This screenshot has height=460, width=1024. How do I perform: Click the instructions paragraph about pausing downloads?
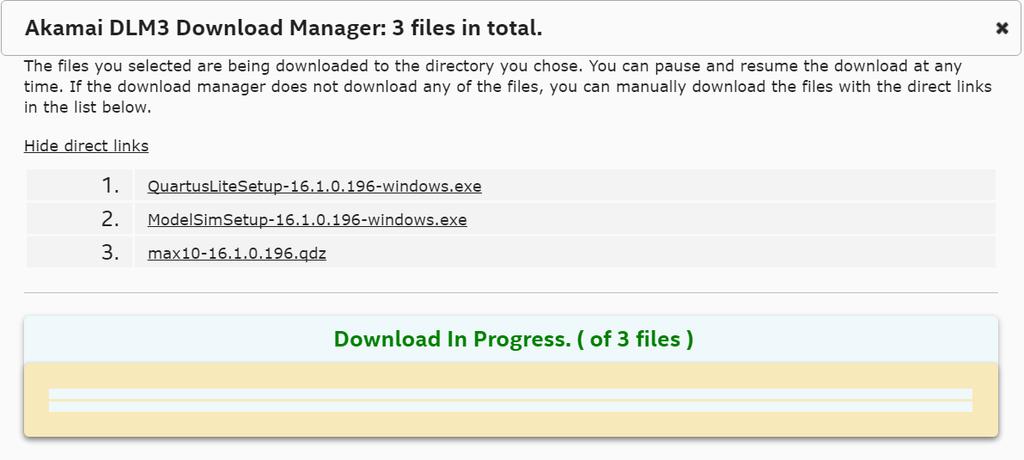[507, 87]
